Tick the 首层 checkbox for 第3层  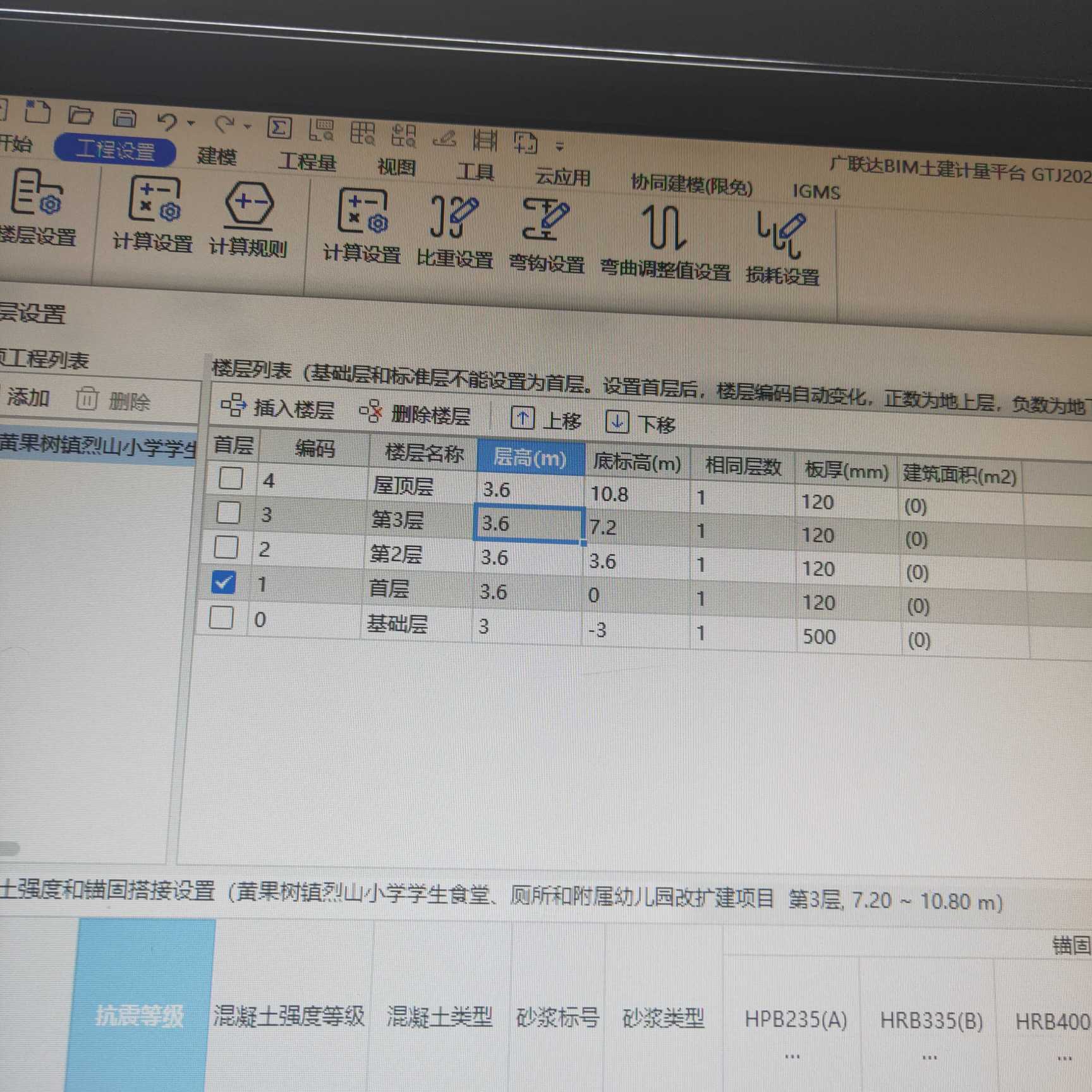tap(229, 513)
